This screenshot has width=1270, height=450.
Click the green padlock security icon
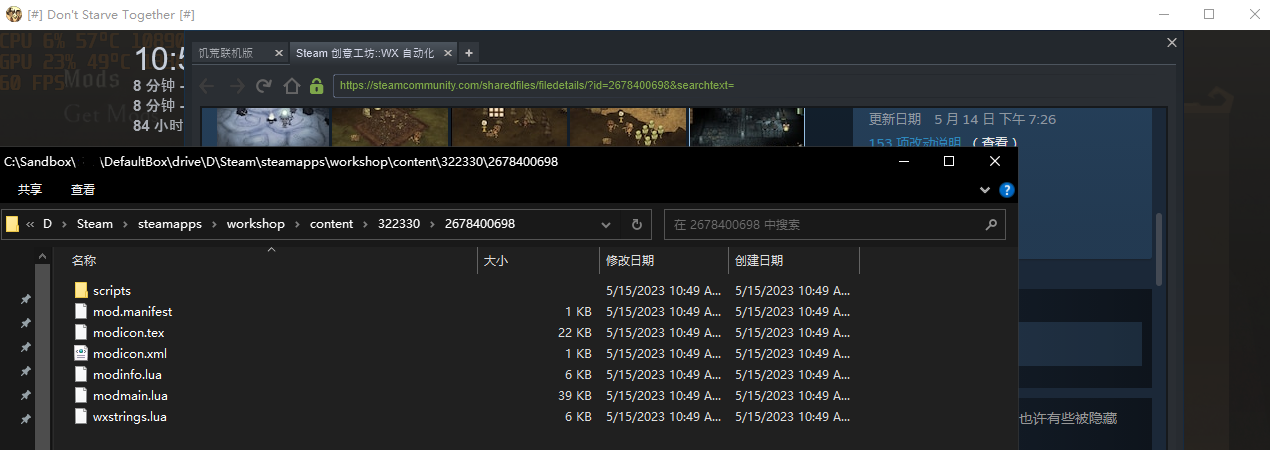316,86
